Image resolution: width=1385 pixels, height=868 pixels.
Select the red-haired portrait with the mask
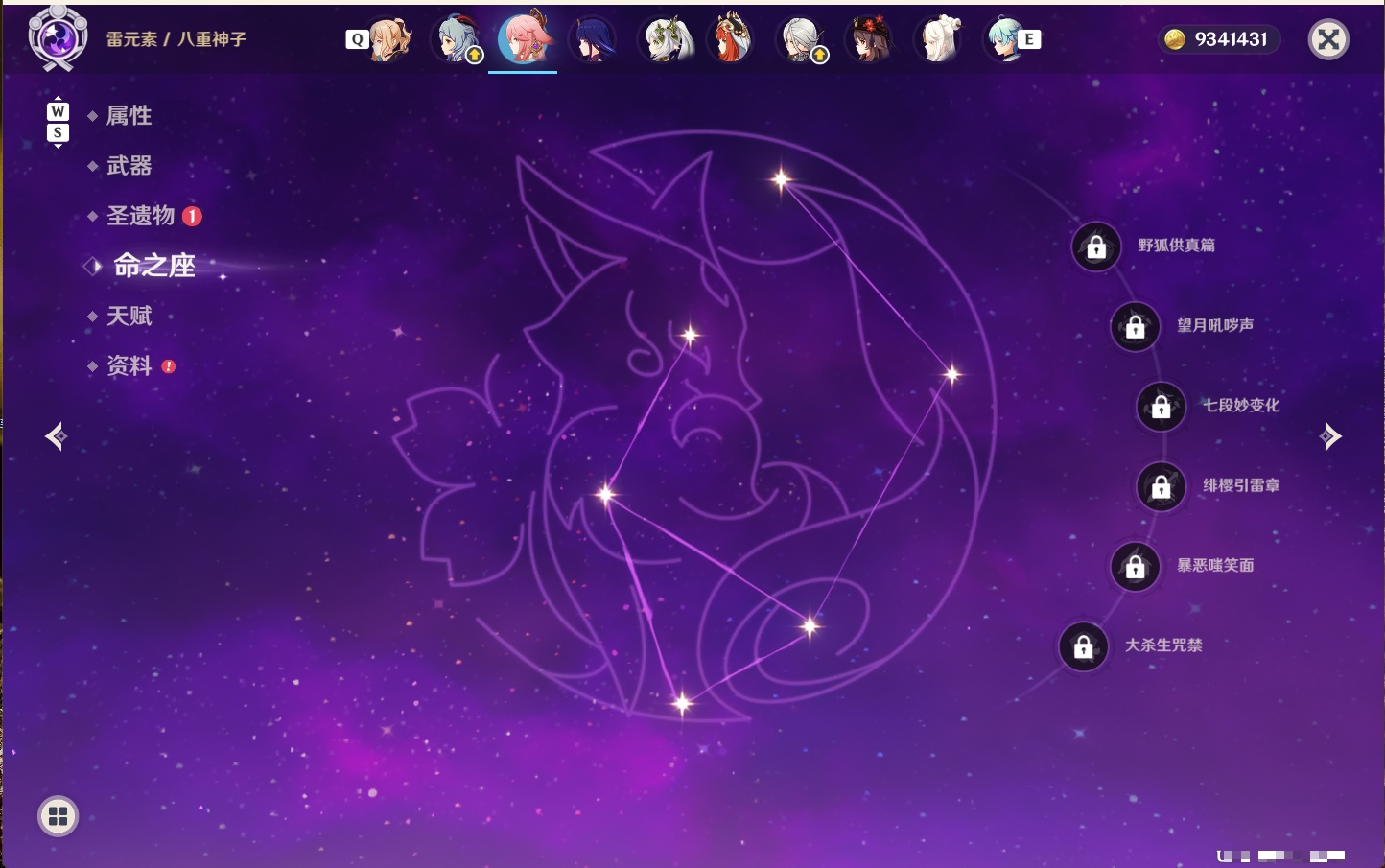pyautogui.click(x=732, y=39)
